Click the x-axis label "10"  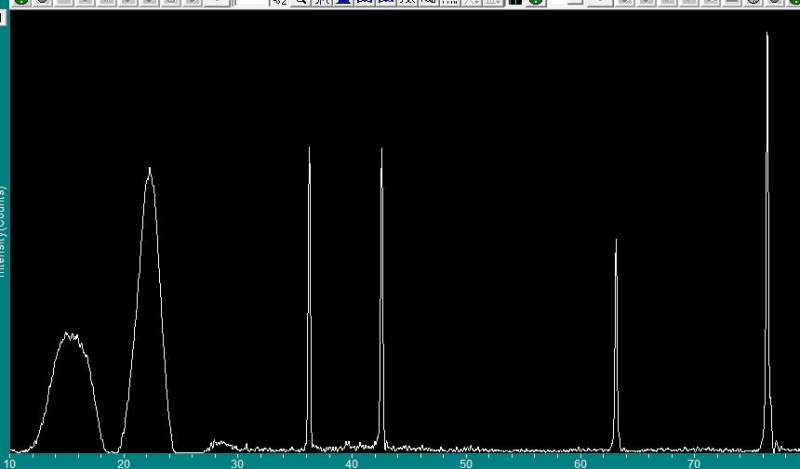(x=9, y=464)
